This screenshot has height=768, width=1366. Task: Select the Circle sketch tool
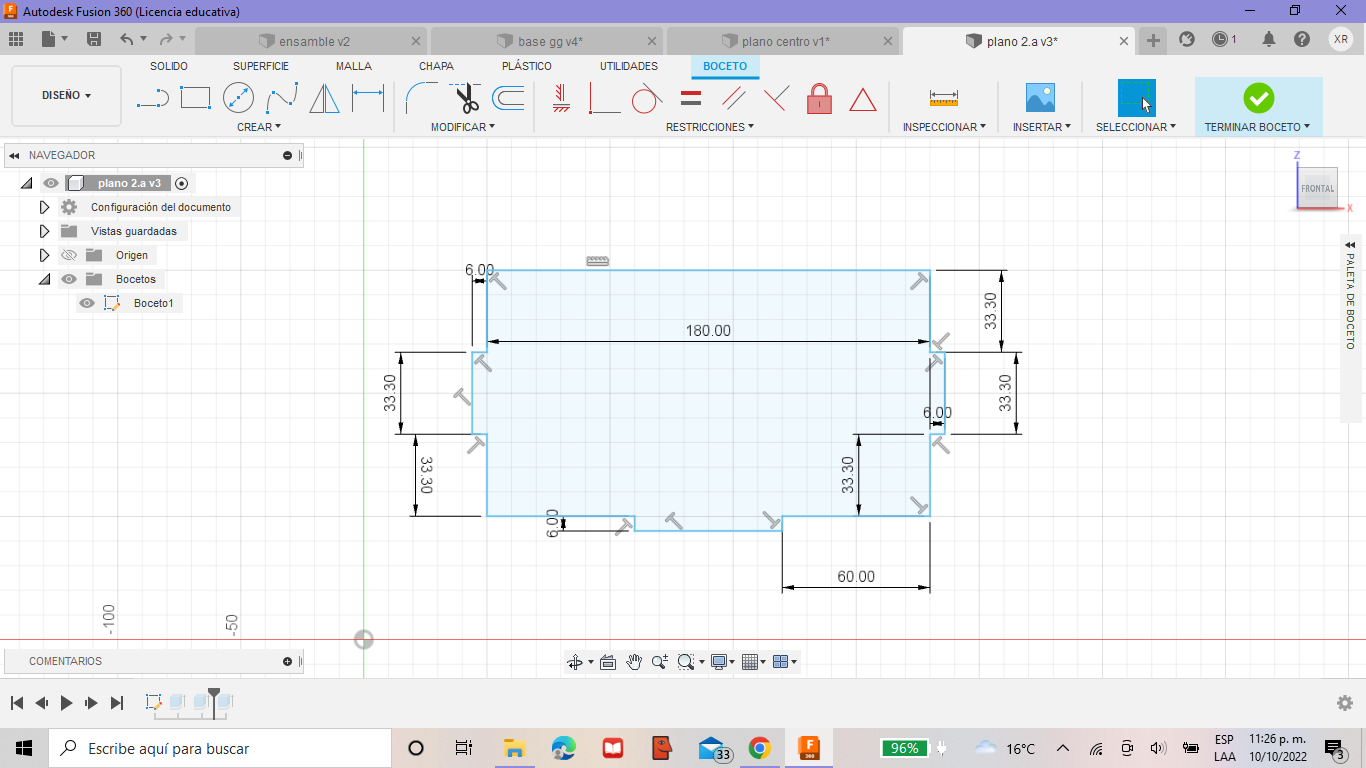point(238,99)
